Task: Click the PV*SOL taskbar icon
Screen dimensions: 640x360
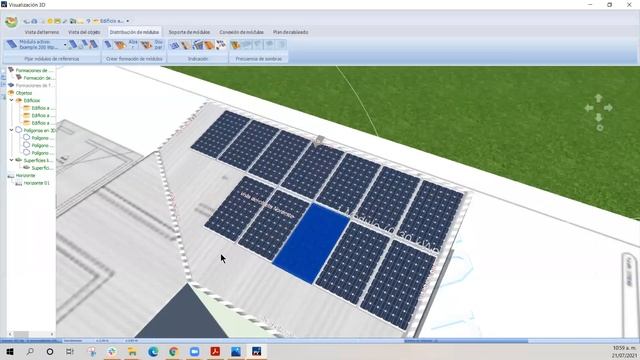Action: pyautogui.click(x=256, y=351)
